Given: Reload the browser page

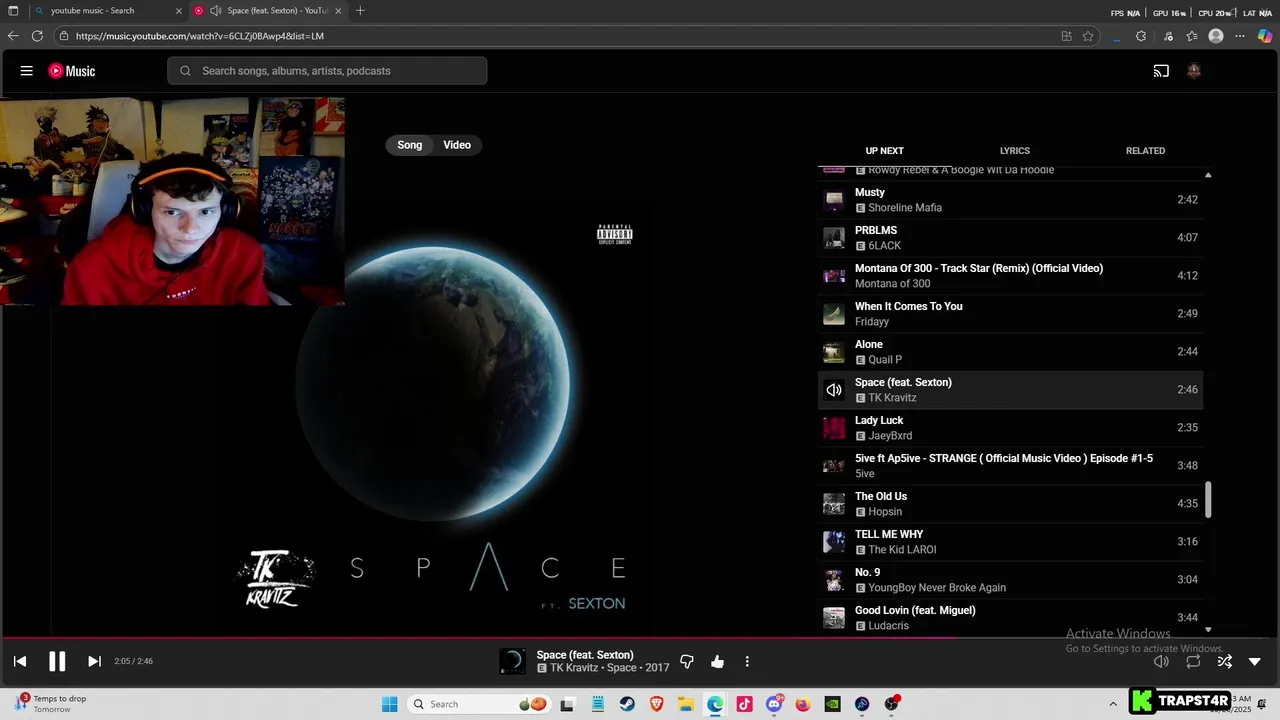Looking at the screenshot, I should tap(37, 36).
